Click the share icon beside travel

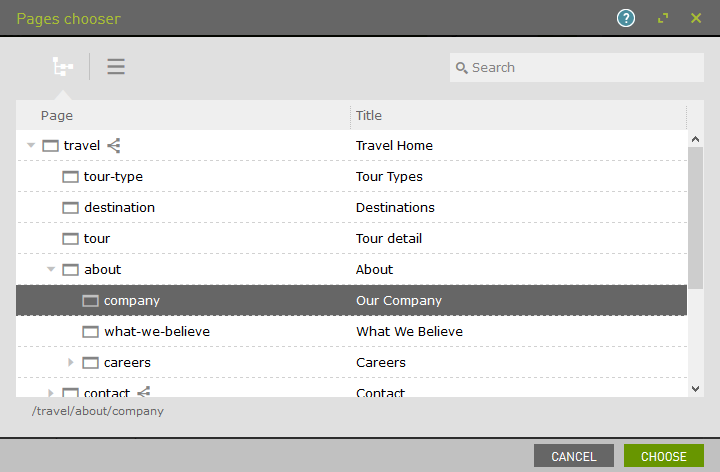pos(114,146)
